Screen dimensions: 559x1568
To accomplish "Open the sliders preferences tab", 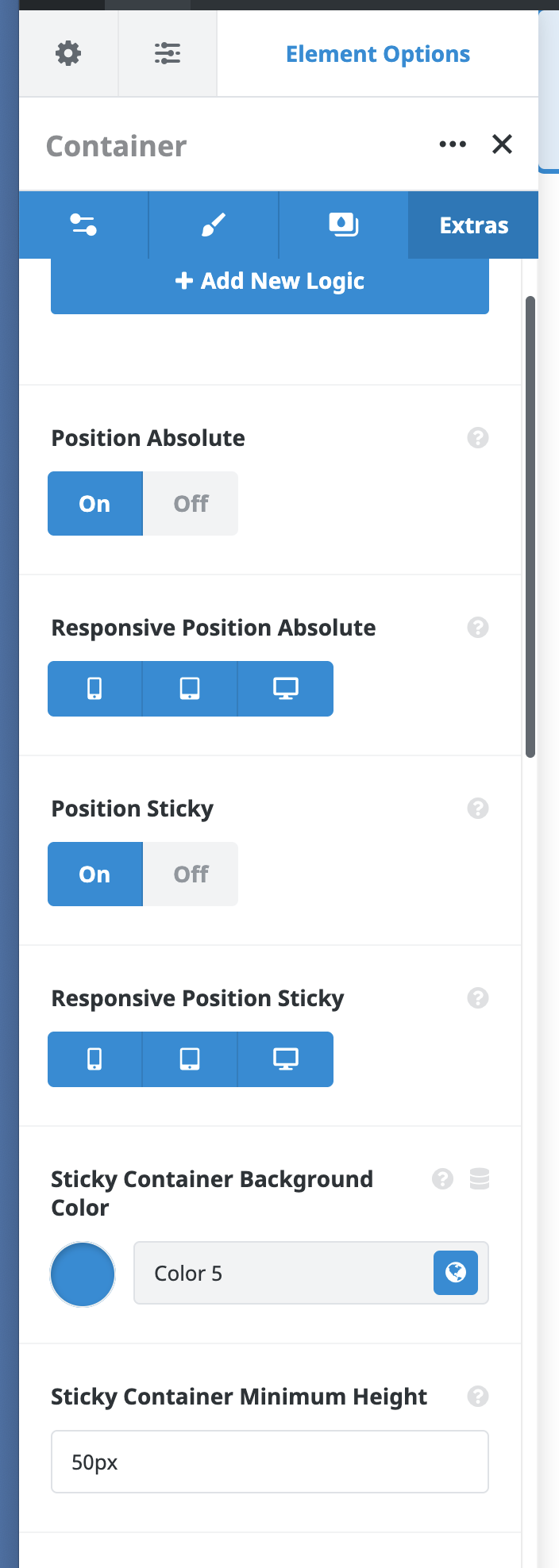I will (x=168, y=54).
